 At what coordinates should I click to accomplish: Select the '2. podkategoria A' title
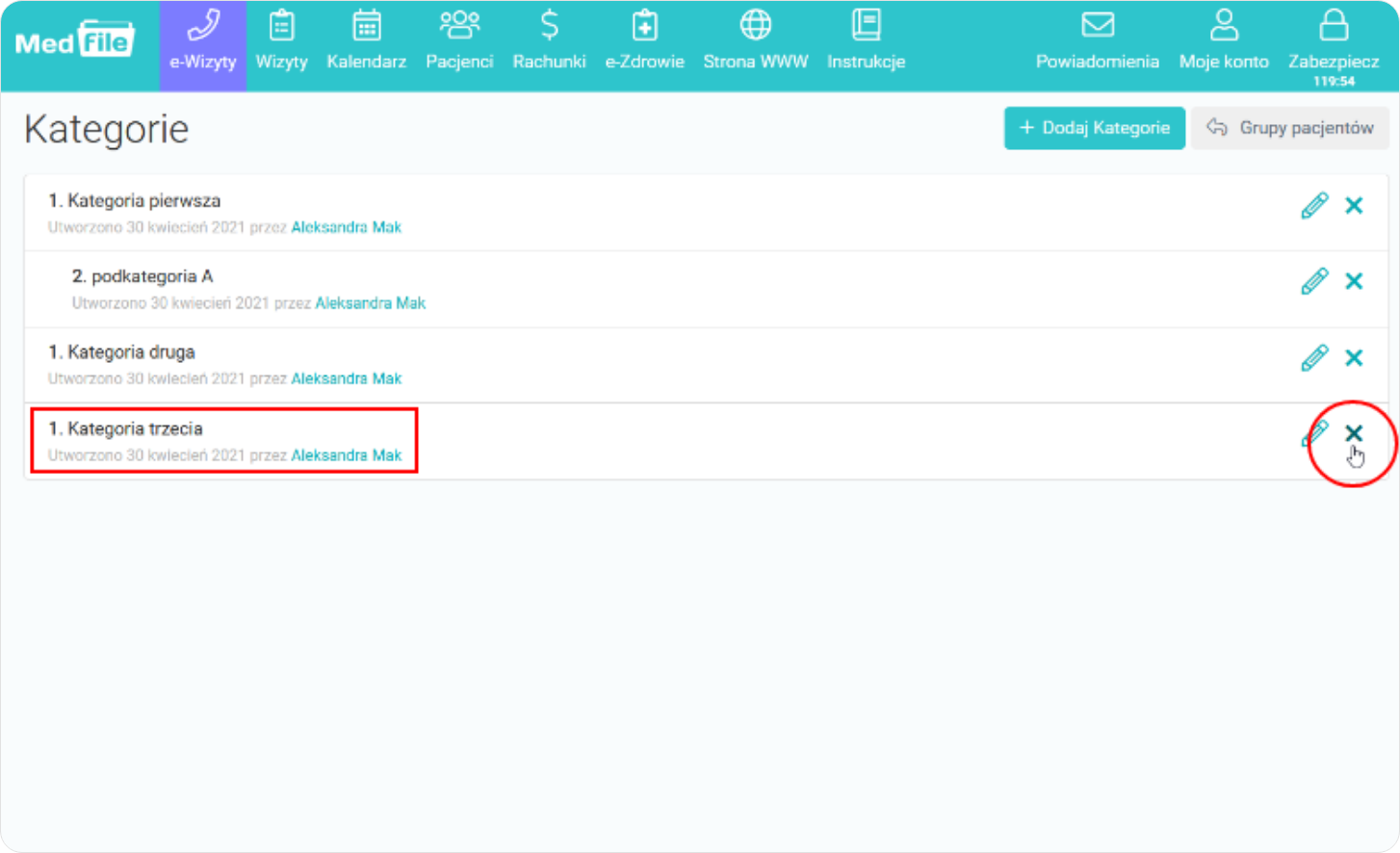[x=143, y=276]
